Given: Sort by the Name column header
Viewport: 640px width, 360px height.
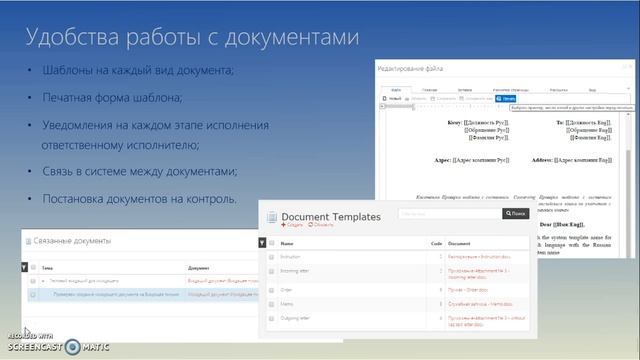Looking at the screenshot, I should [x=287, y=244].
